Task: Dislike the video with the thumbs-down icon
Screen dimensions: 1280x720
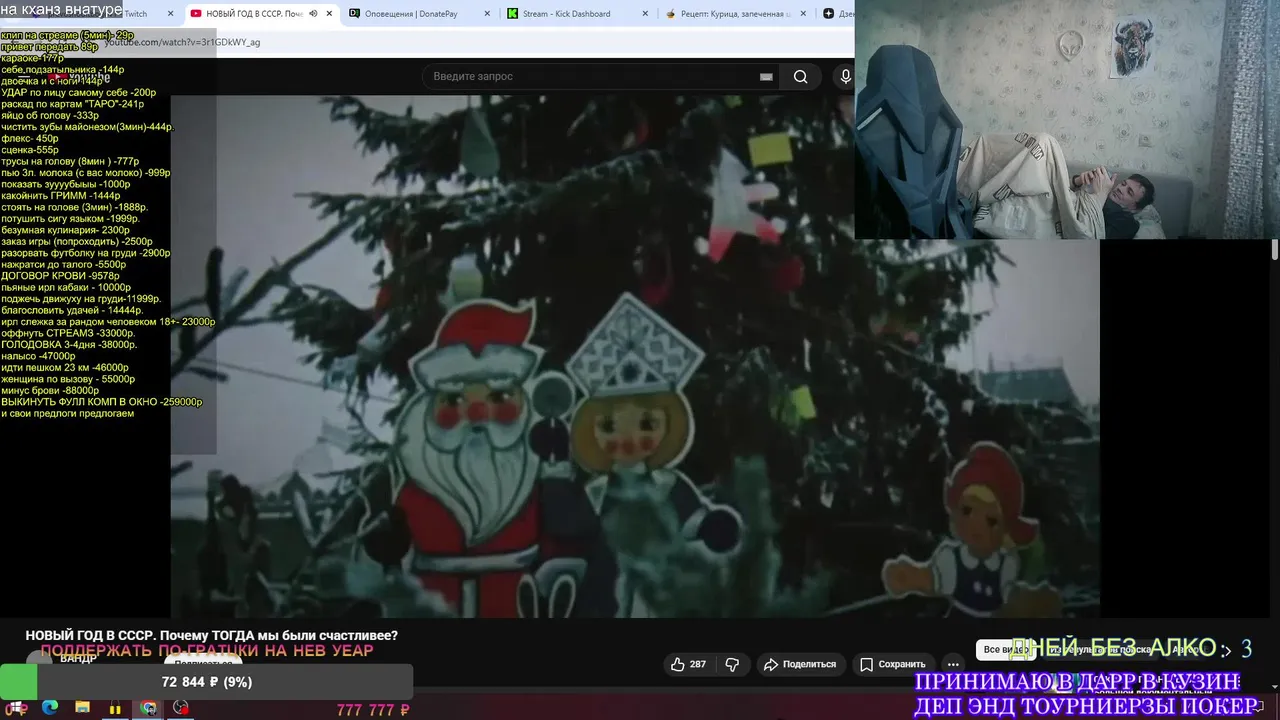Action: 732,664
